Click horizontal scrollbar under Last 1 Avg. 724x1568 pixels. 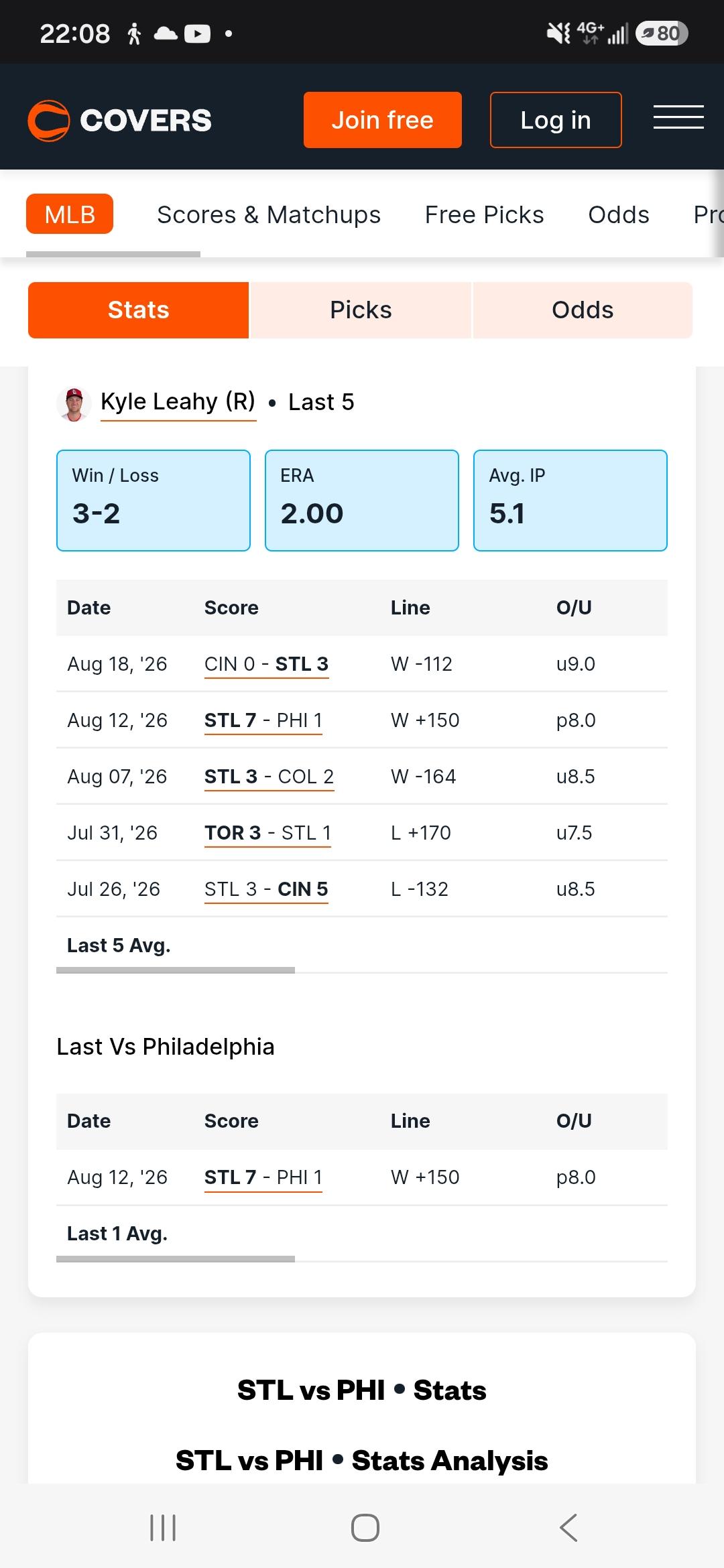pyautogui.click(x=176, y=1259)
